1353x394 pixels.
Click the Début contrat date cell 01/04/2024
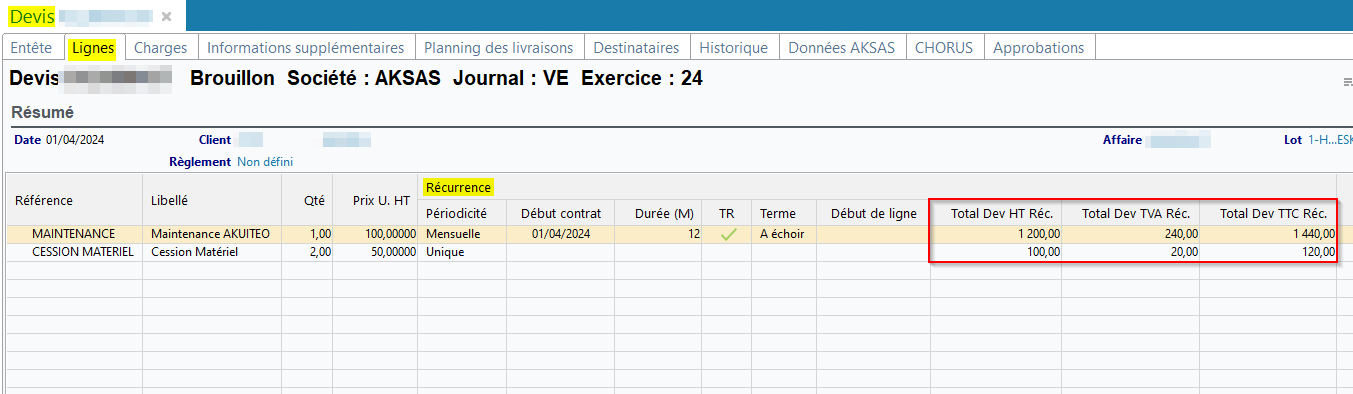(560, 234)
